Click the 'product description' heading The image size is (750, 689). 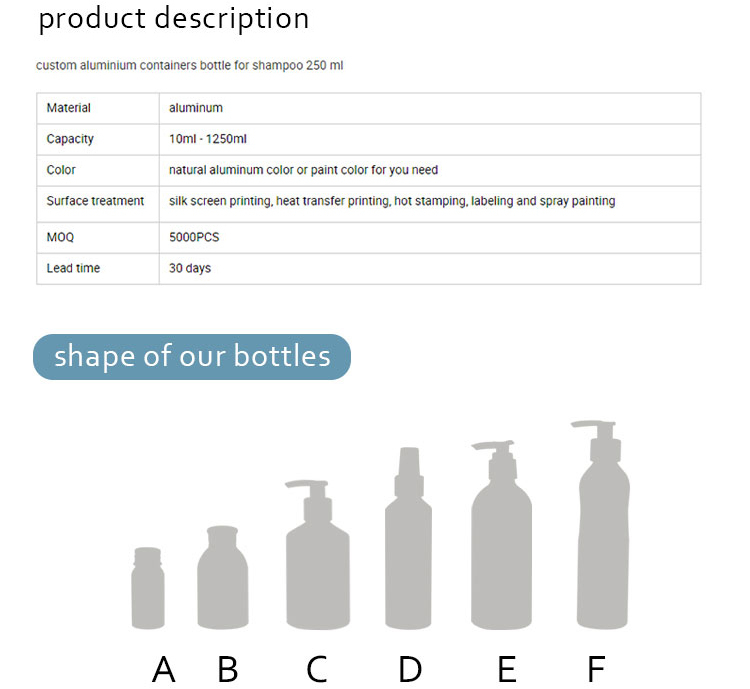pyautogui.click(x=174, y=19)
